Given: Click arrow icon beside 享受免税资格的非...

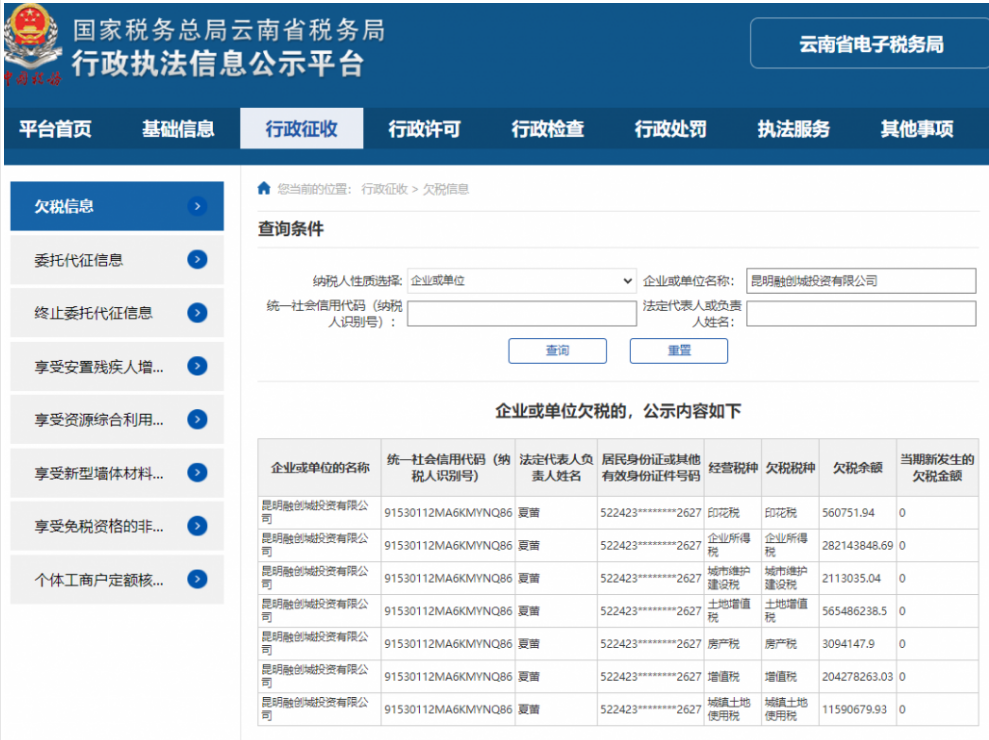Looking at the screenshot, I should pos(197,526).
